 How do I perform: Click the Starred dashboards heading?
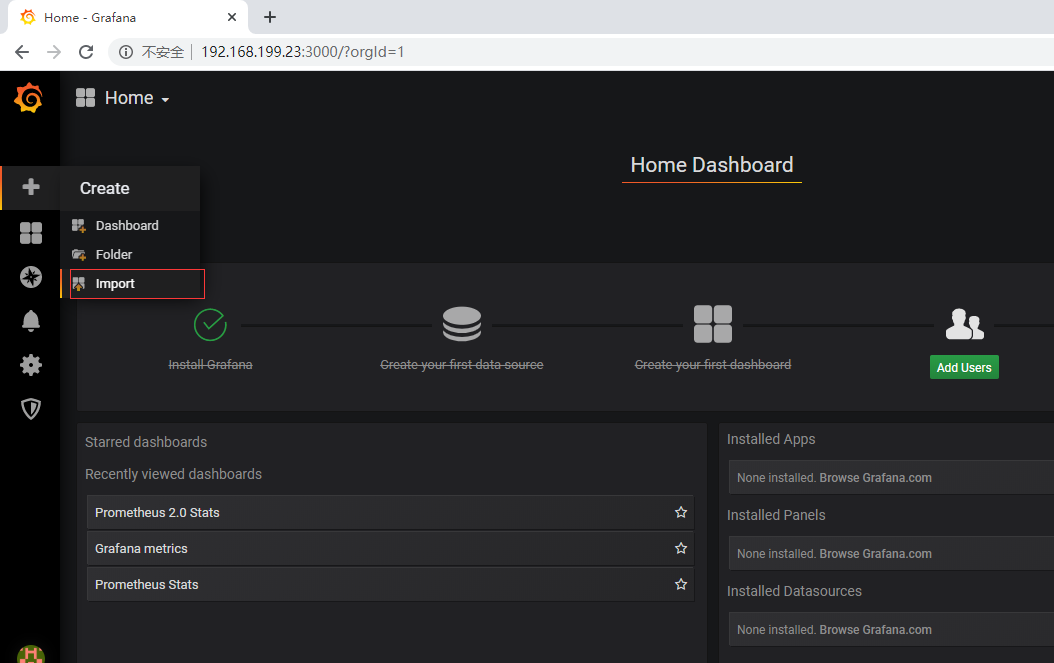[146, 442]
